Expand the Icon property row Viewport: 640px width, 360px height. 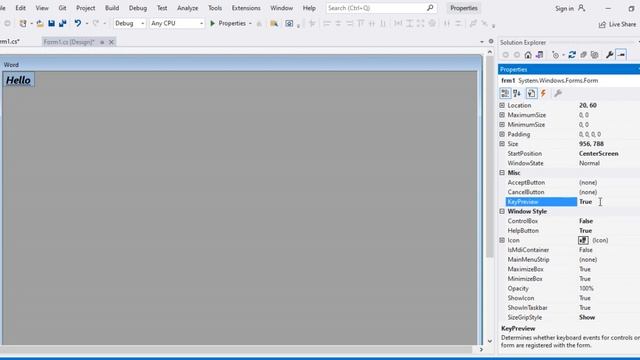pos(502,240)
